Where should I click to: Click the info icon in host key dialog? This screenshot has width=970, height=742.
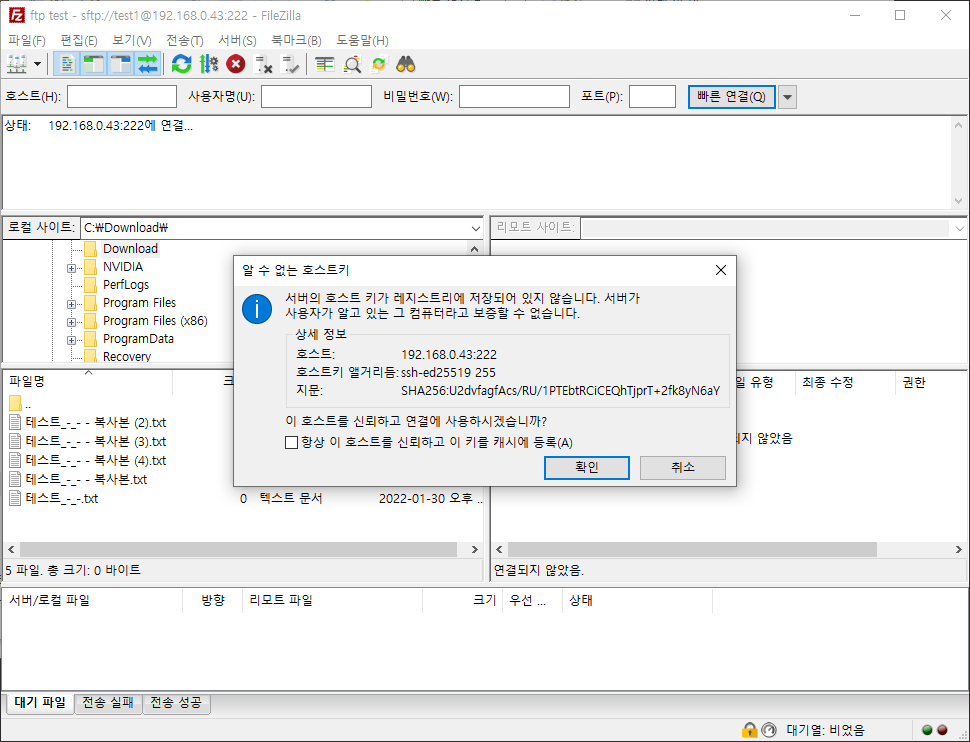[257, 309]
